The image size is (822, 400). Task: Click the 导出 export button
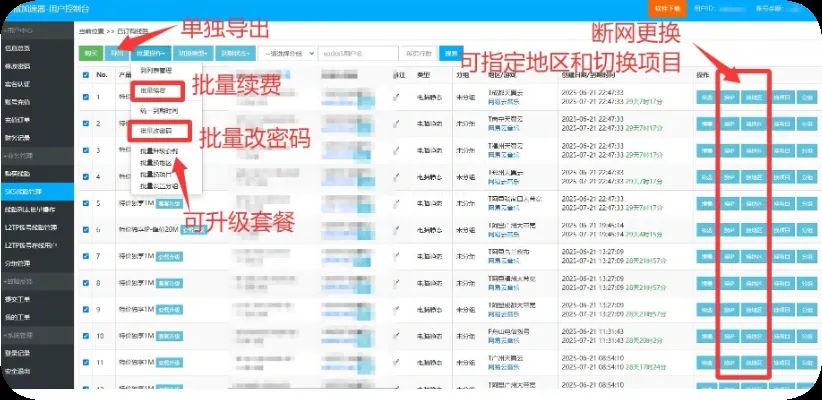pyautogui.click(x=117, y=53)
